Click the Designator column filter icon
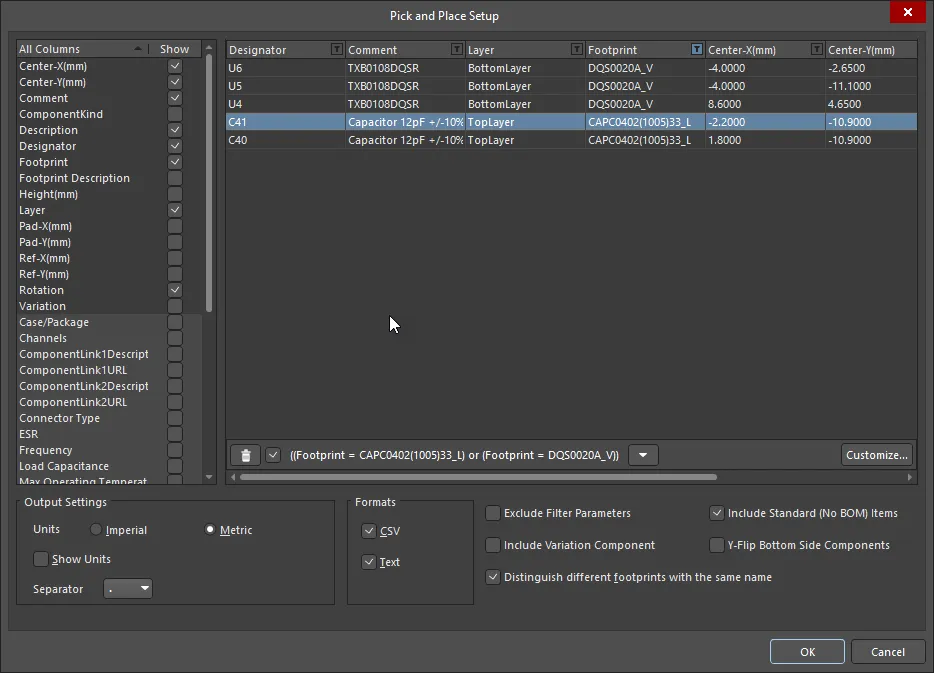This screenshot has width=934, height=673. [336, 50]
